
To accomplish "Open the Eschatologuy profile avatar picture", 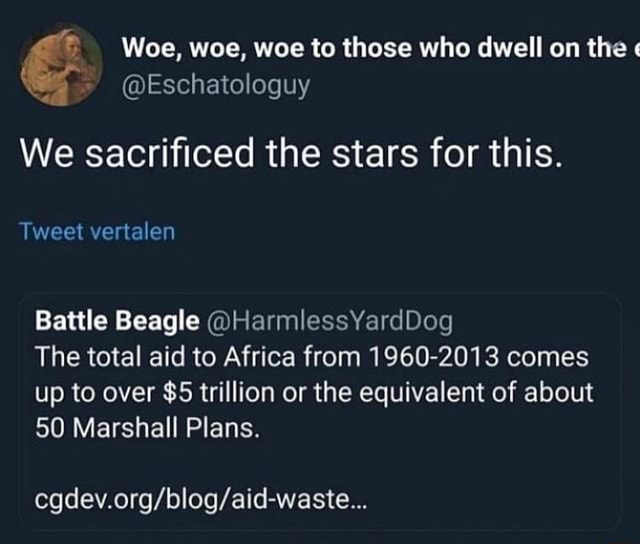I will click(61, 65).
